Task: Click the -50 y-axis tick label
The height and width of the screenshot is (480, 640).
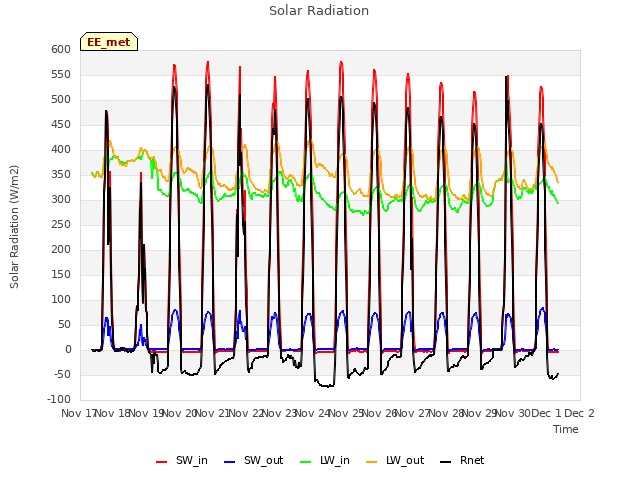Action: tap(61, 374)
